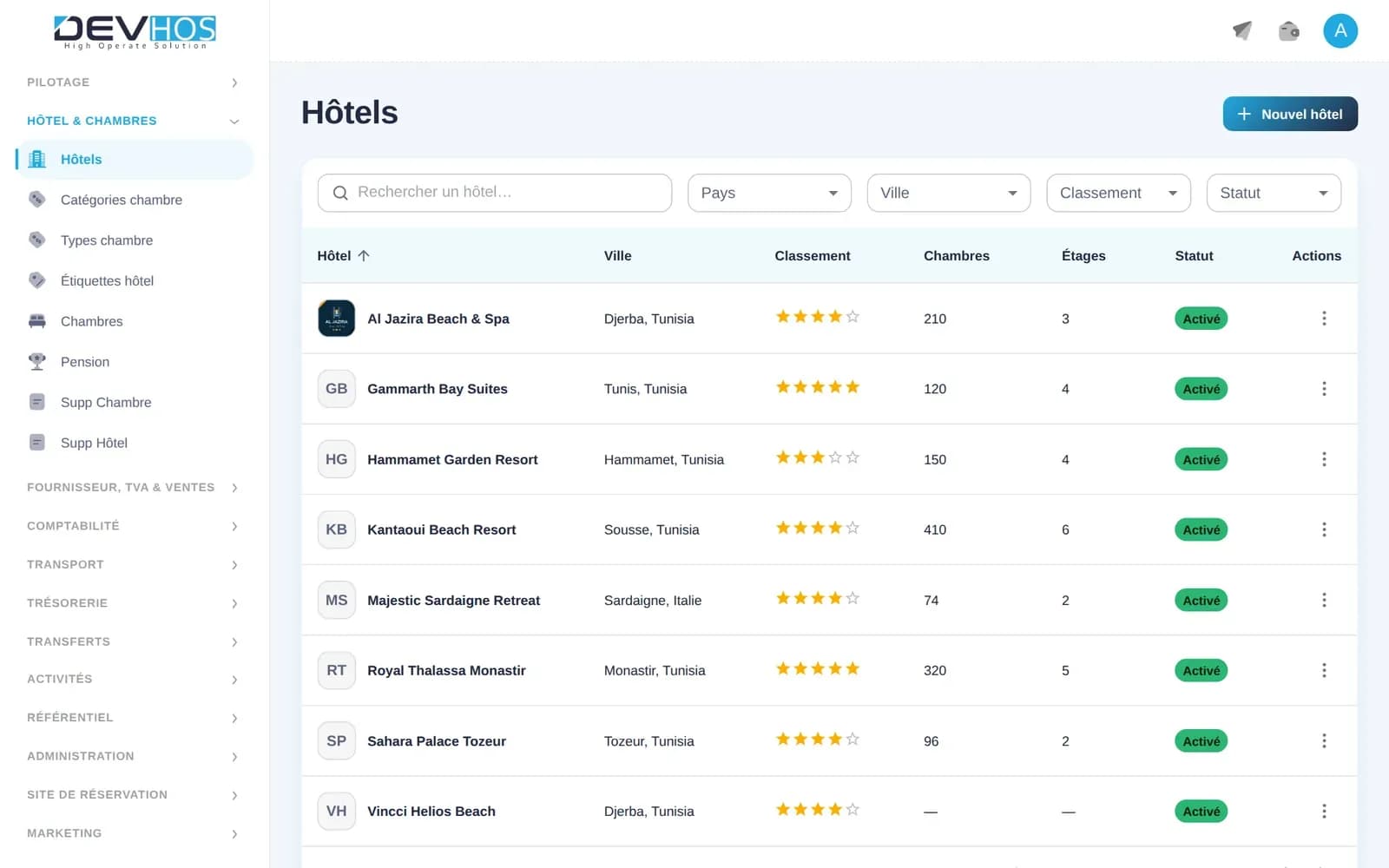1389x868 pixels.
Task: Focus the Rechercher un hôtel search field
Action: [x=495, y=193]
